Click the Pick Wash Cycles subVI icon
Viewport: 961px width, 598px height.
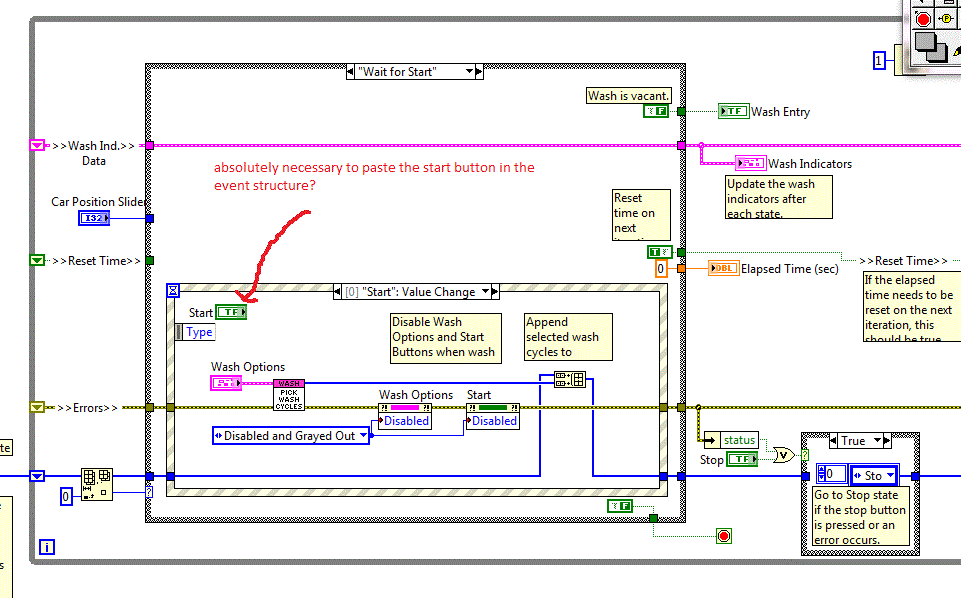[x=289, y=395]
